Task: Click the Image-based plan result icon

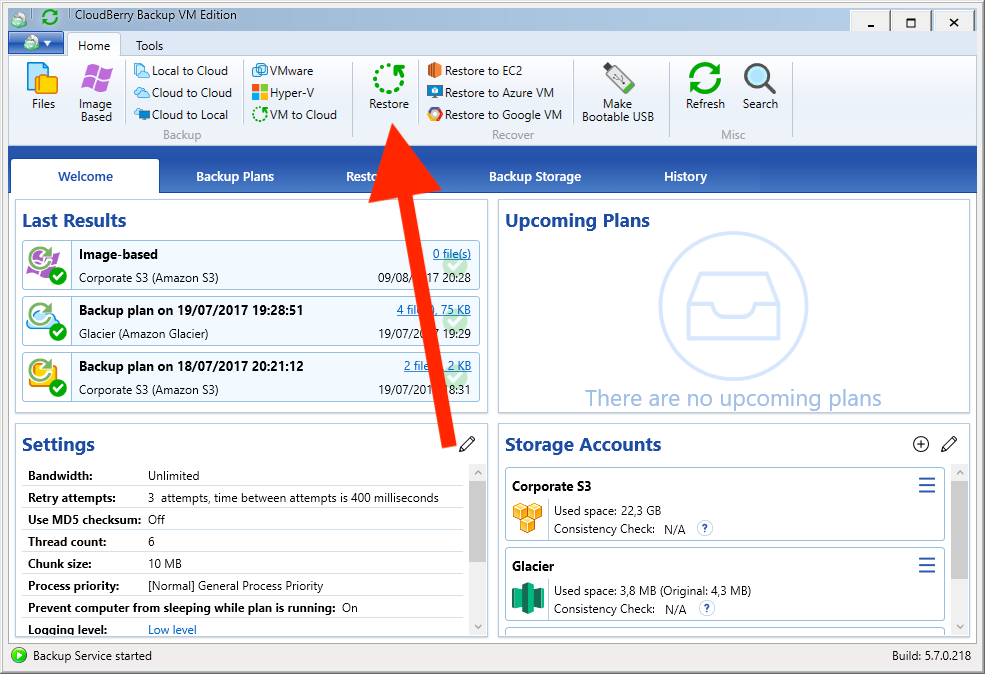Action: click(x=45, y=264)
